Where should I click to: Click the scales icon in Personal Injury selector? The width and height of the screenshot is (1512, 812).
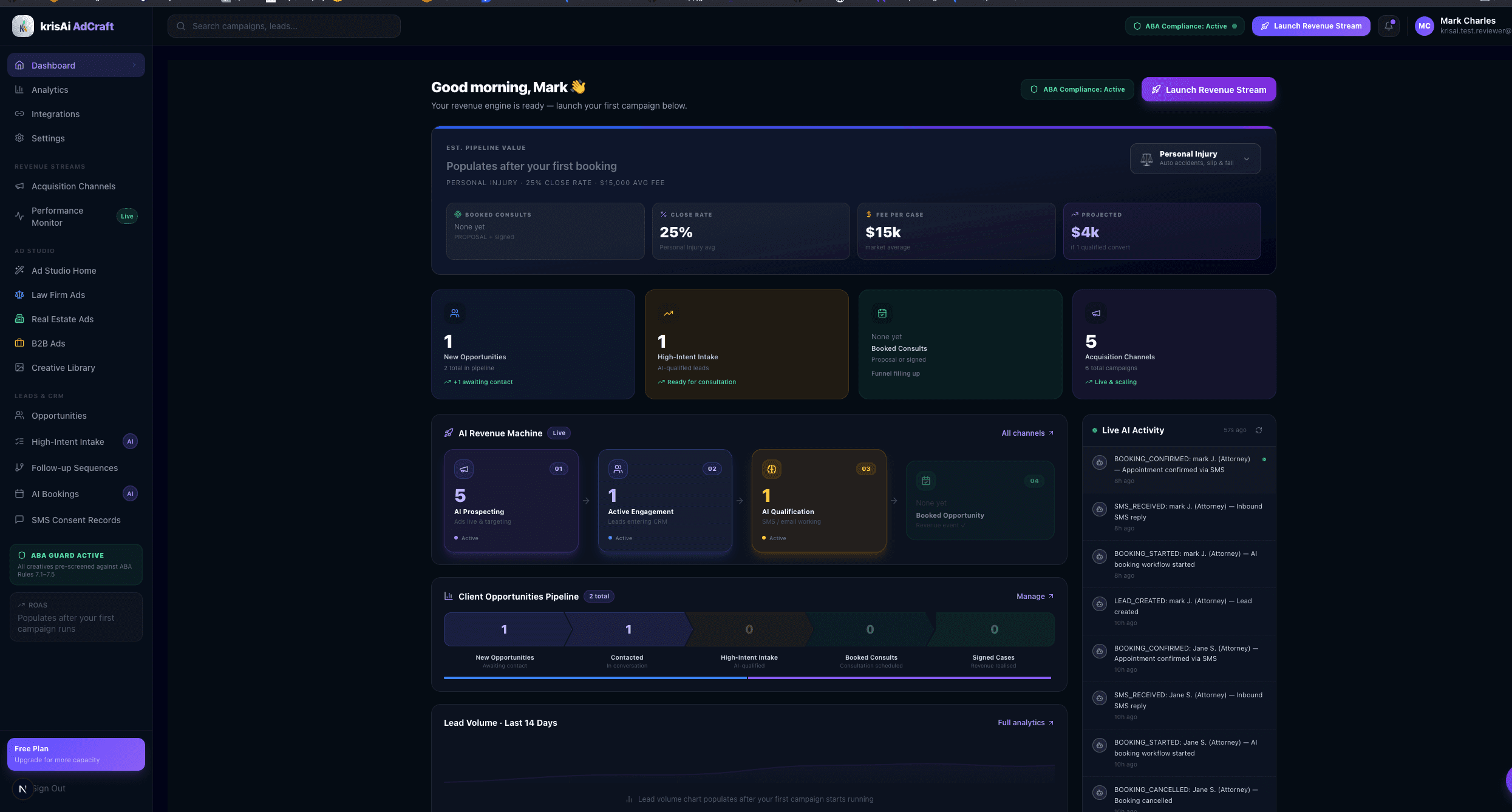[x=1146, y=159]
